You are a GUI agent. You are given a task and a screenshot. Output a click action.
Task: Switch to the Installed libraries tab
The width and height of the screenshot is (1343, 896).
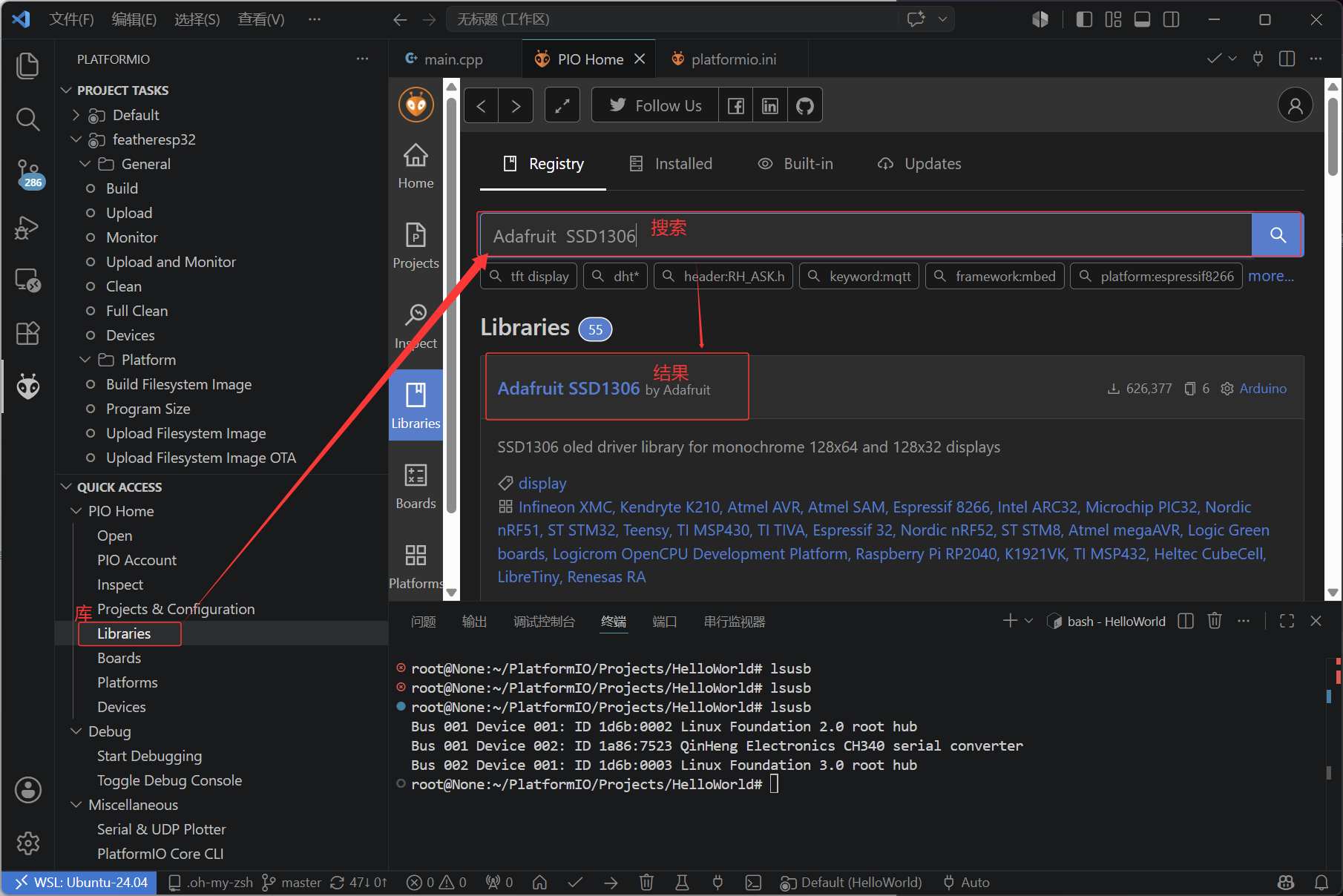pos(671,163)
